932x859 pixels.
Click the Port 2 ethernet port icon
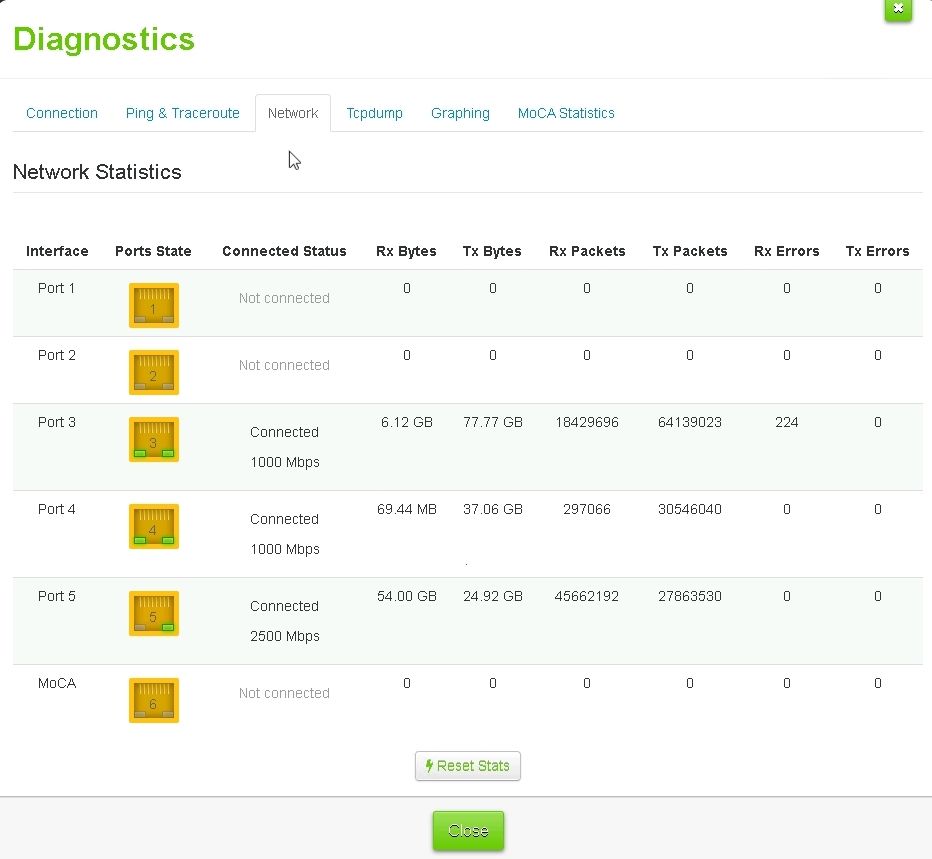(153, 372)
